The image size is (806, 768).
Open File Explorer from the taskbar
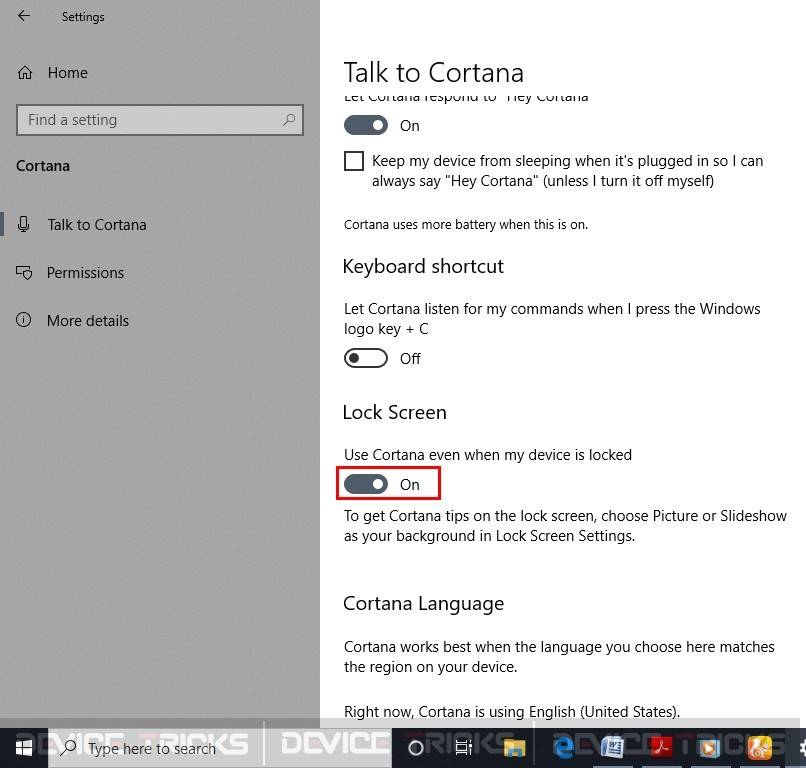point(513,747)
